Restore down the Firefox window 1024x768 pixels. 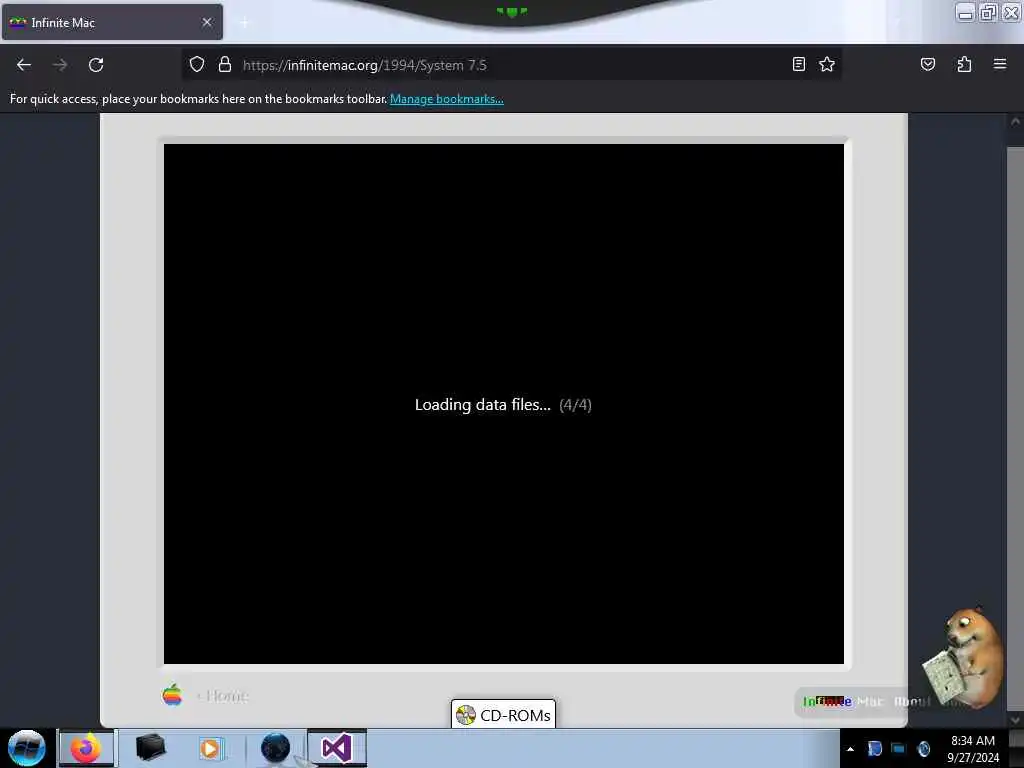coord(988,12)
